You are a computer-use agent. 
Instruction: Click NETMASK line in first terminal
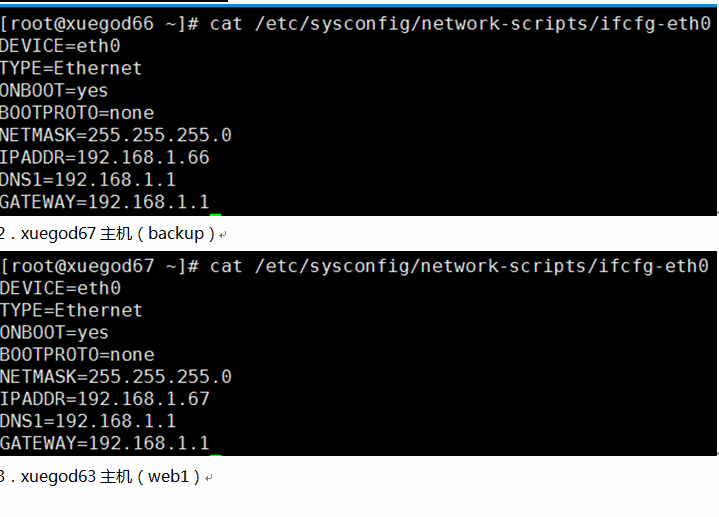pyautogui.click(x=116, y=135)
